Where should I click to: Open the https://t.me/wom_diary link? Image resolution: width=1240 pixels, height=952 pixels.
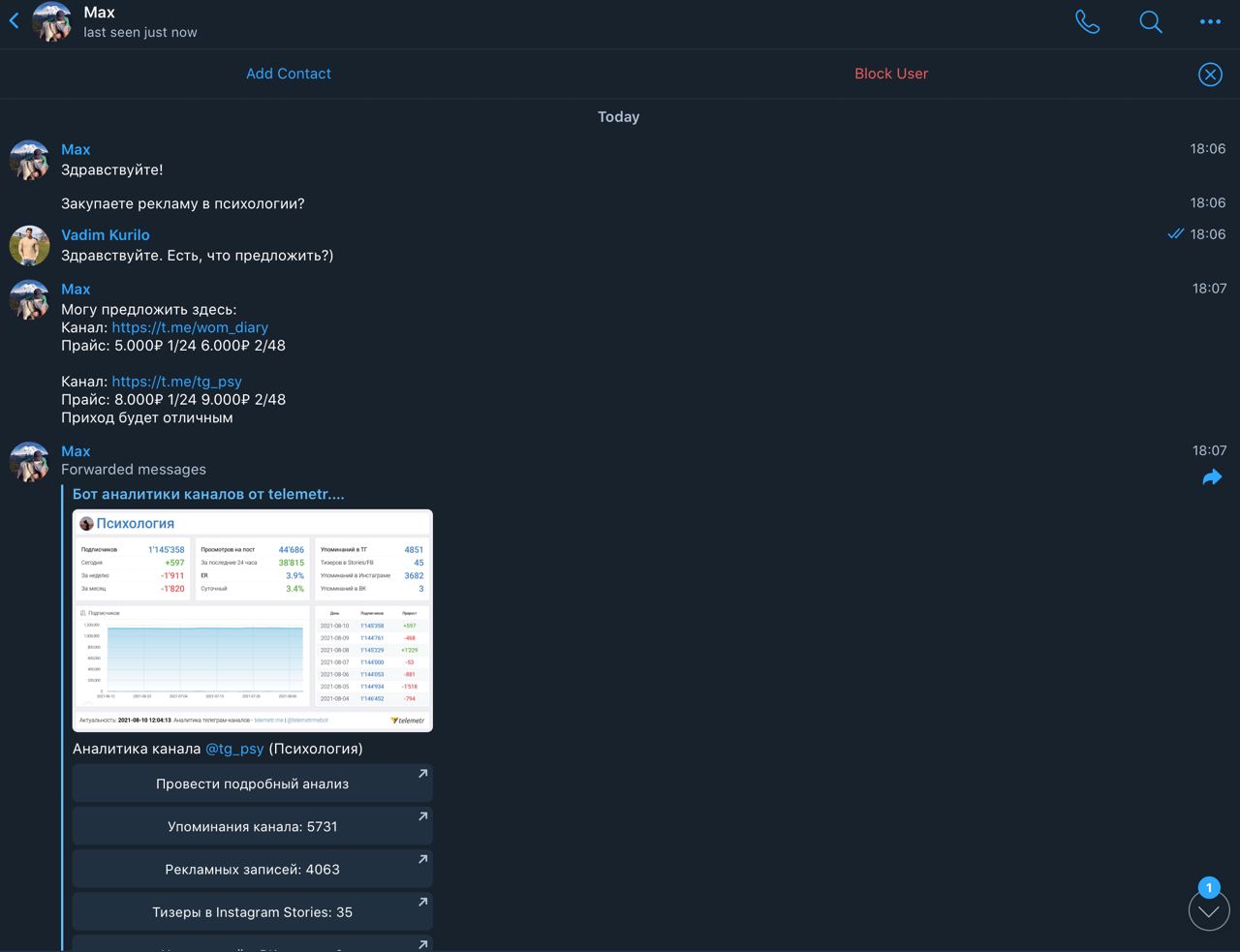190,327
